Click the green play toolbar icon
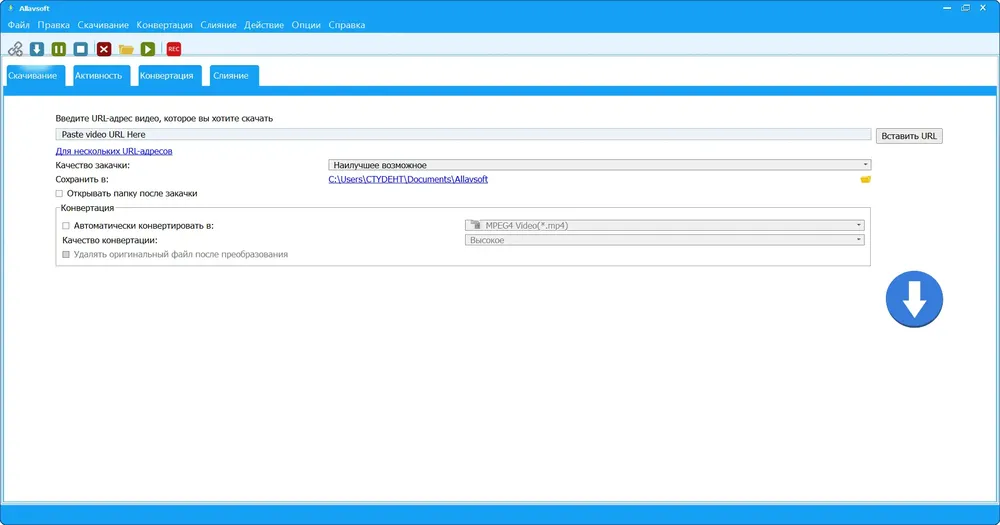Screen dimensions: 1000x525 (x=148, y=49)
